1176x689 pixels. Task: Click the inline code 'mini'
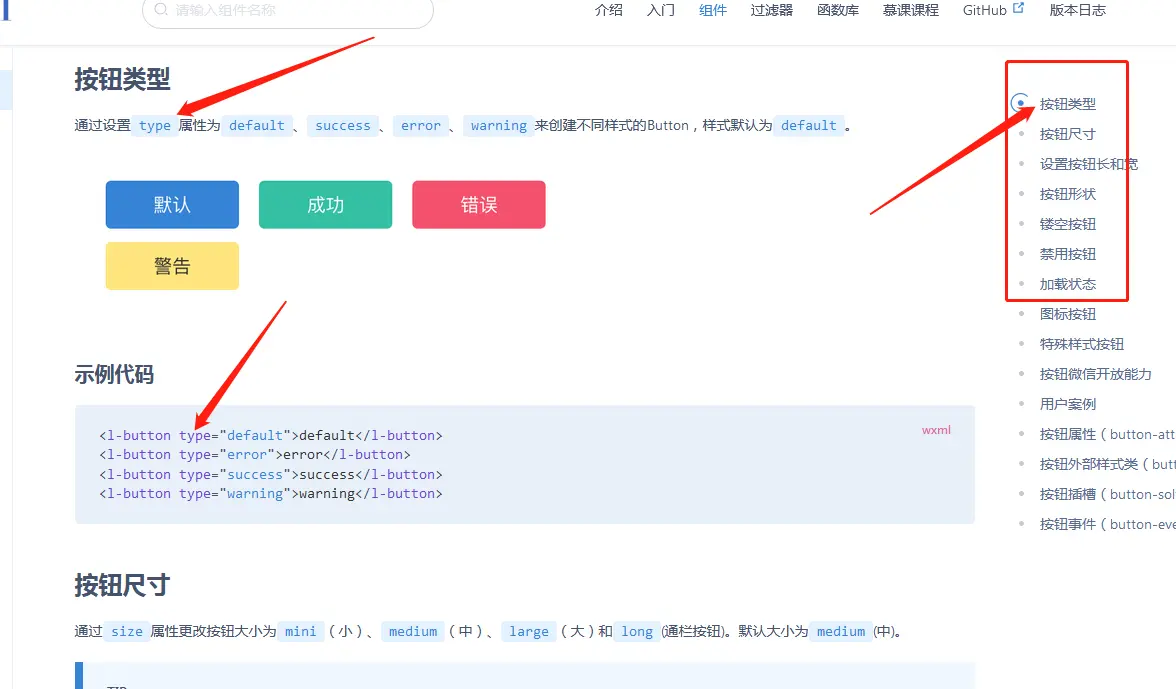[301, 631]
